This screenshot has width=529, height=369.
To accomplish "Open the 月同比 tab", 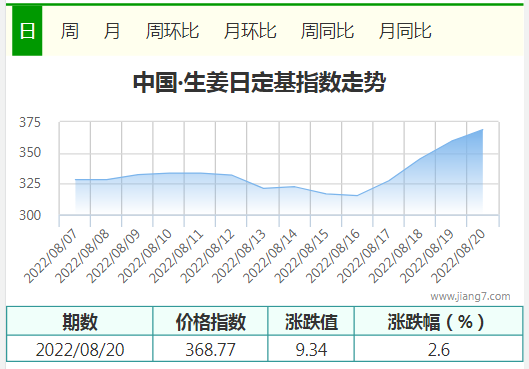I will tap(405, 31).
